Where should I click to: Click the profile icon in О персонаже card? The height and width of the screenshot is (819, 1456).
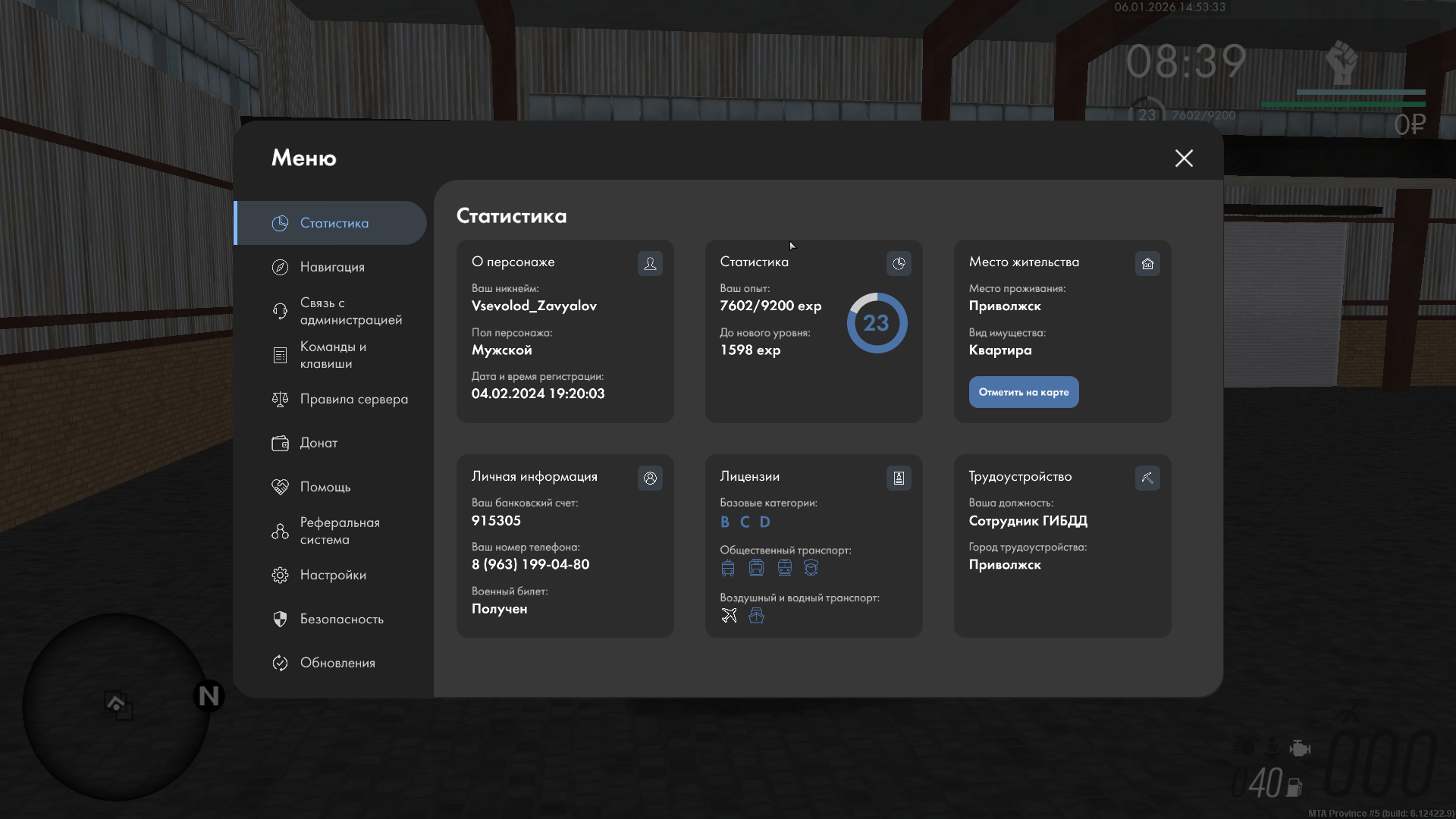[650, 263]
